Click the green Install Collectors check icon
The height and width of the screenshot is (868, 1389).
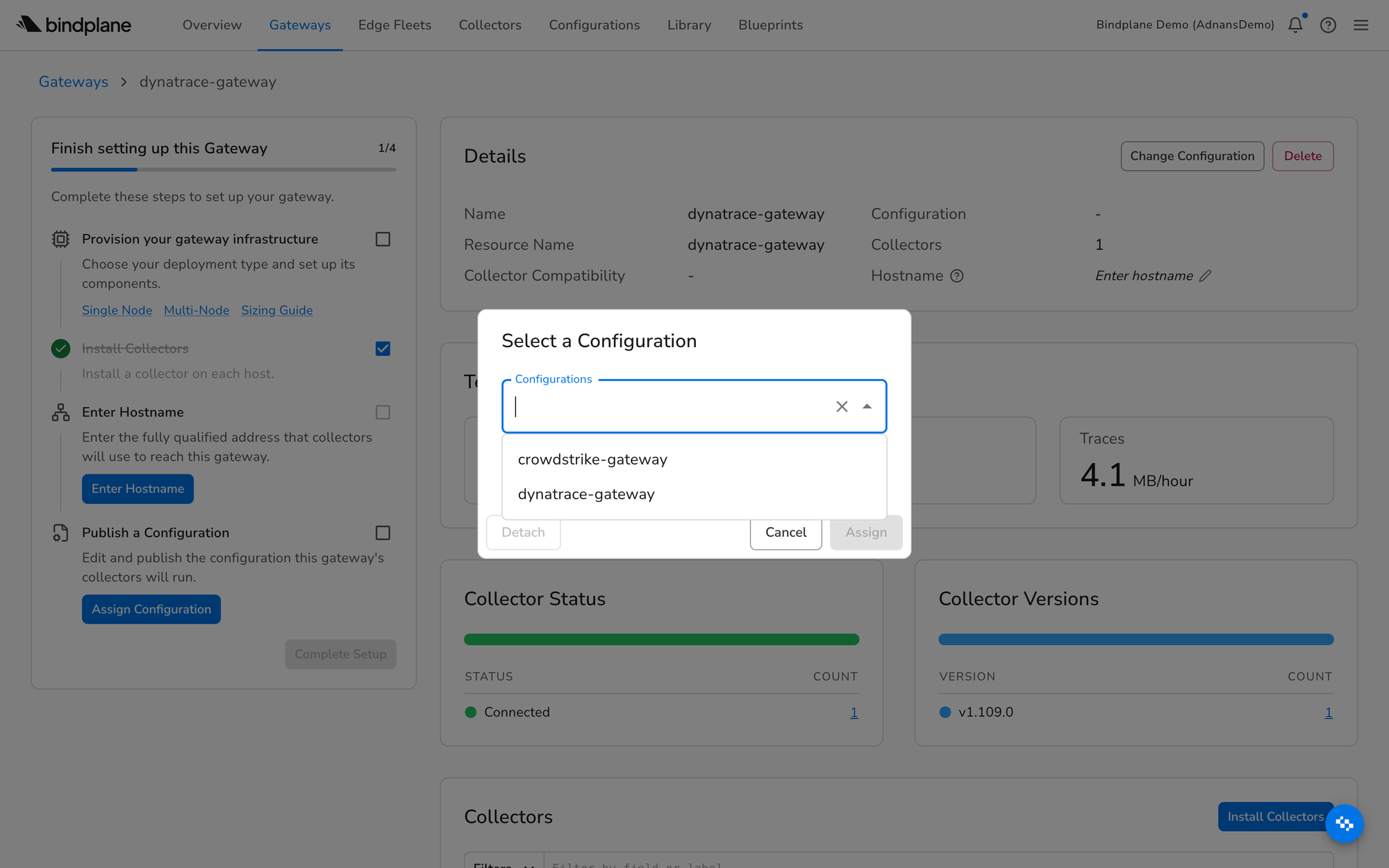[60, 349]
